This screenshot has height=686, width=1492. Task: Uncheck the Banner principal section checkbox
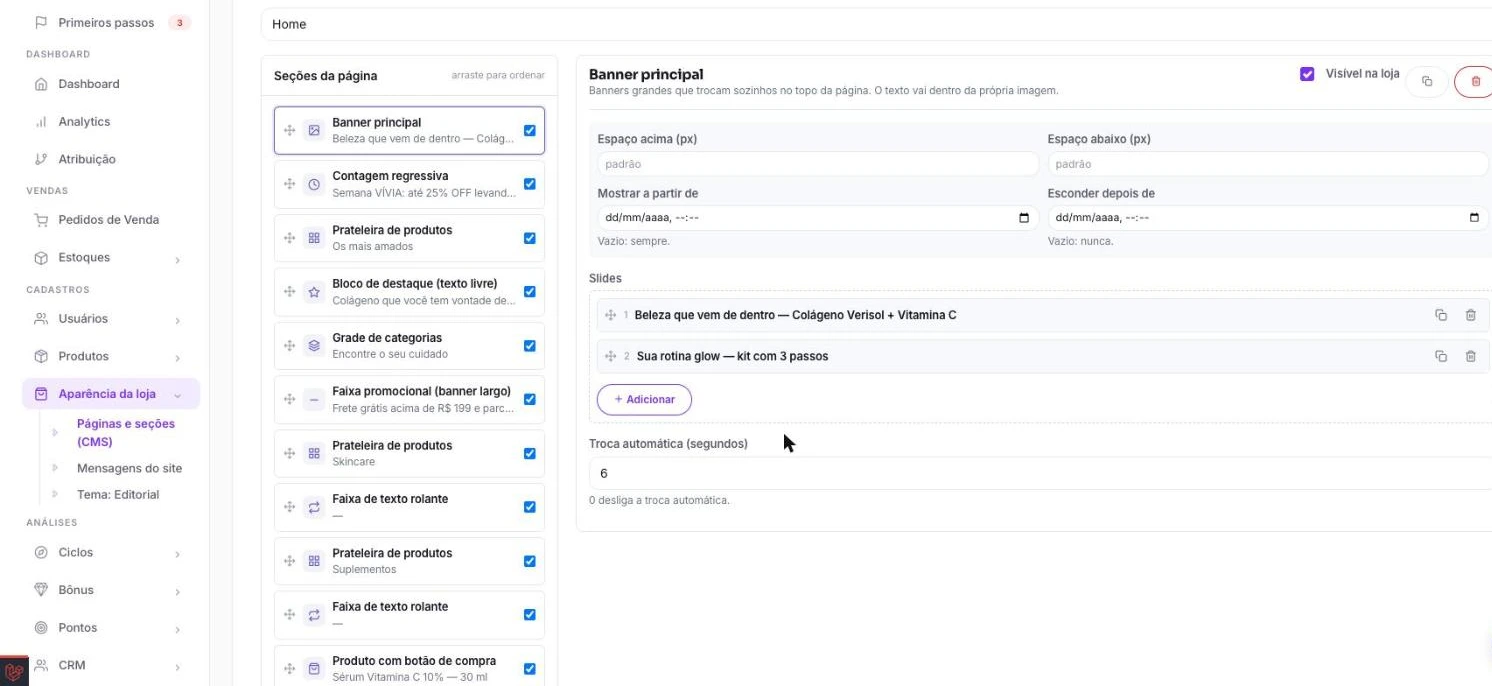pos(530,130)
